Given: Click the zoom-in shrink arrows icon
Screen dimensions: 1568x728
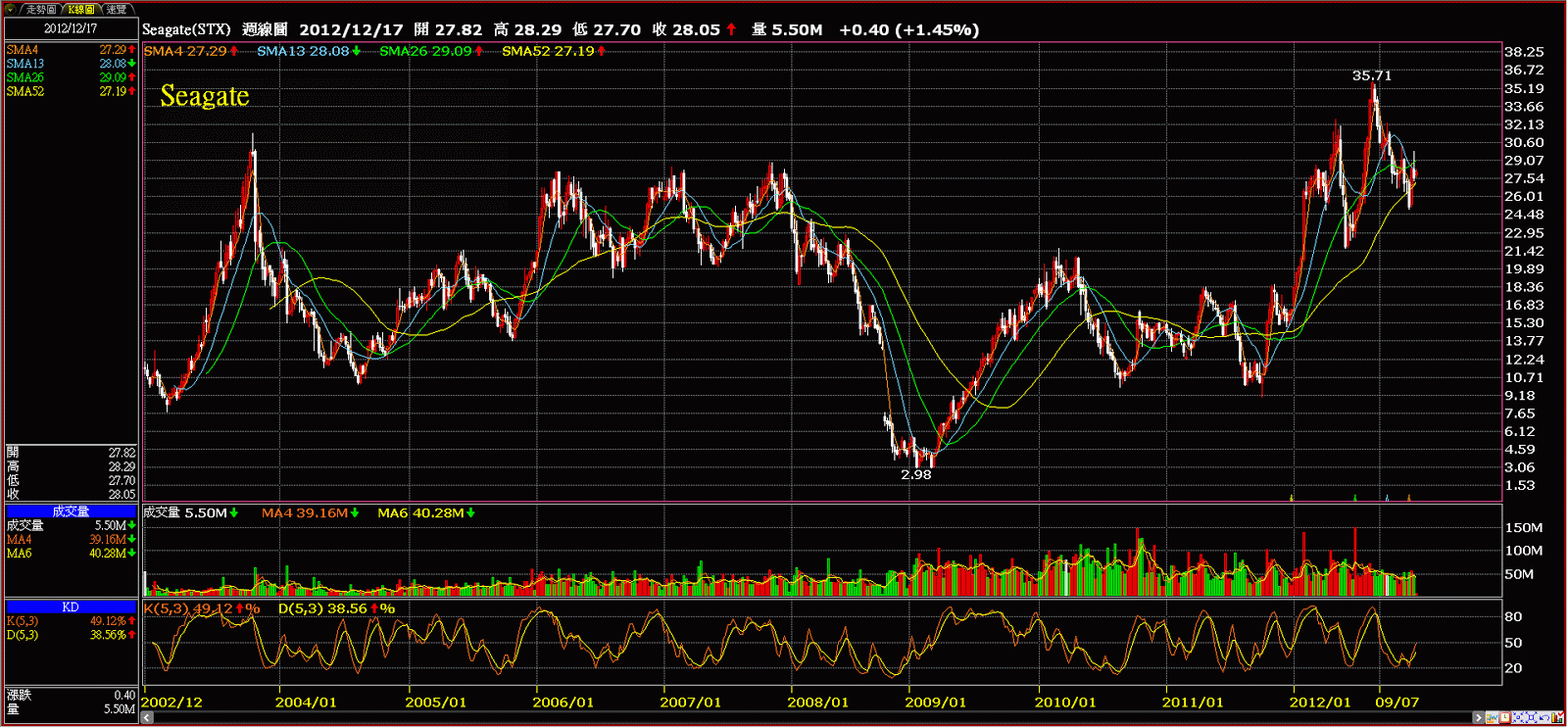Looking at the screenshot, I should coord(1518,718).
